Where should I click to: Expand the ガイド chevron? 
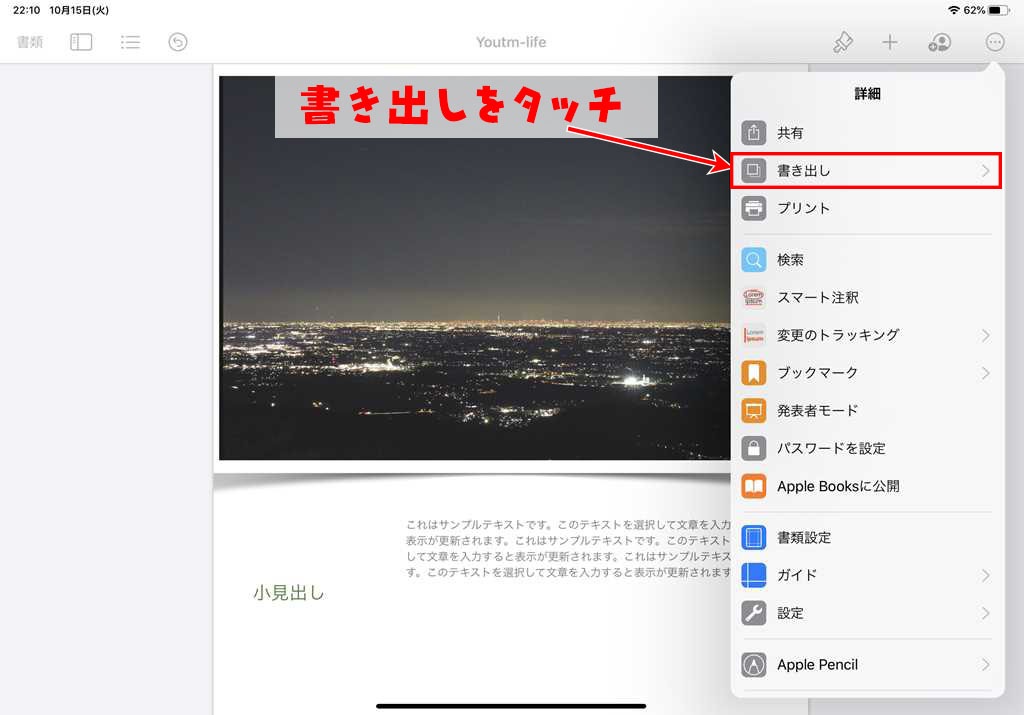coord(985,575)
